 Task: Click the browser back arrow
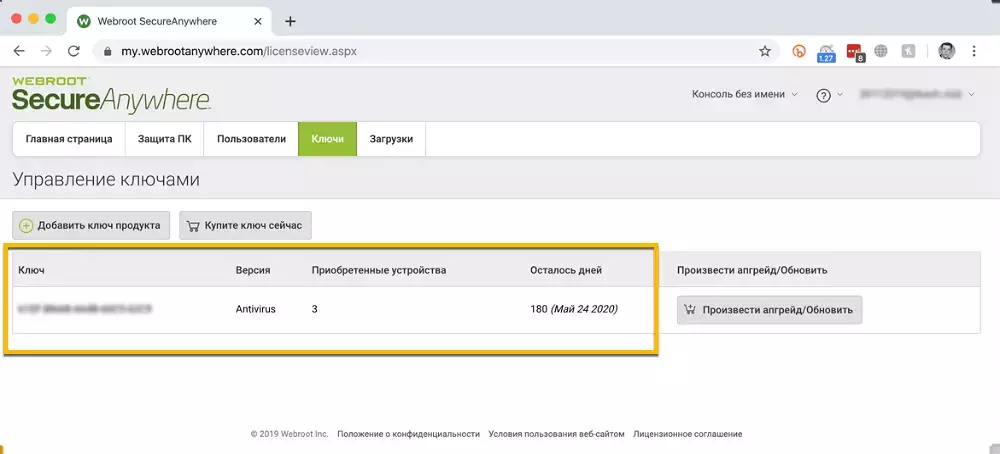tap(19, 51)
